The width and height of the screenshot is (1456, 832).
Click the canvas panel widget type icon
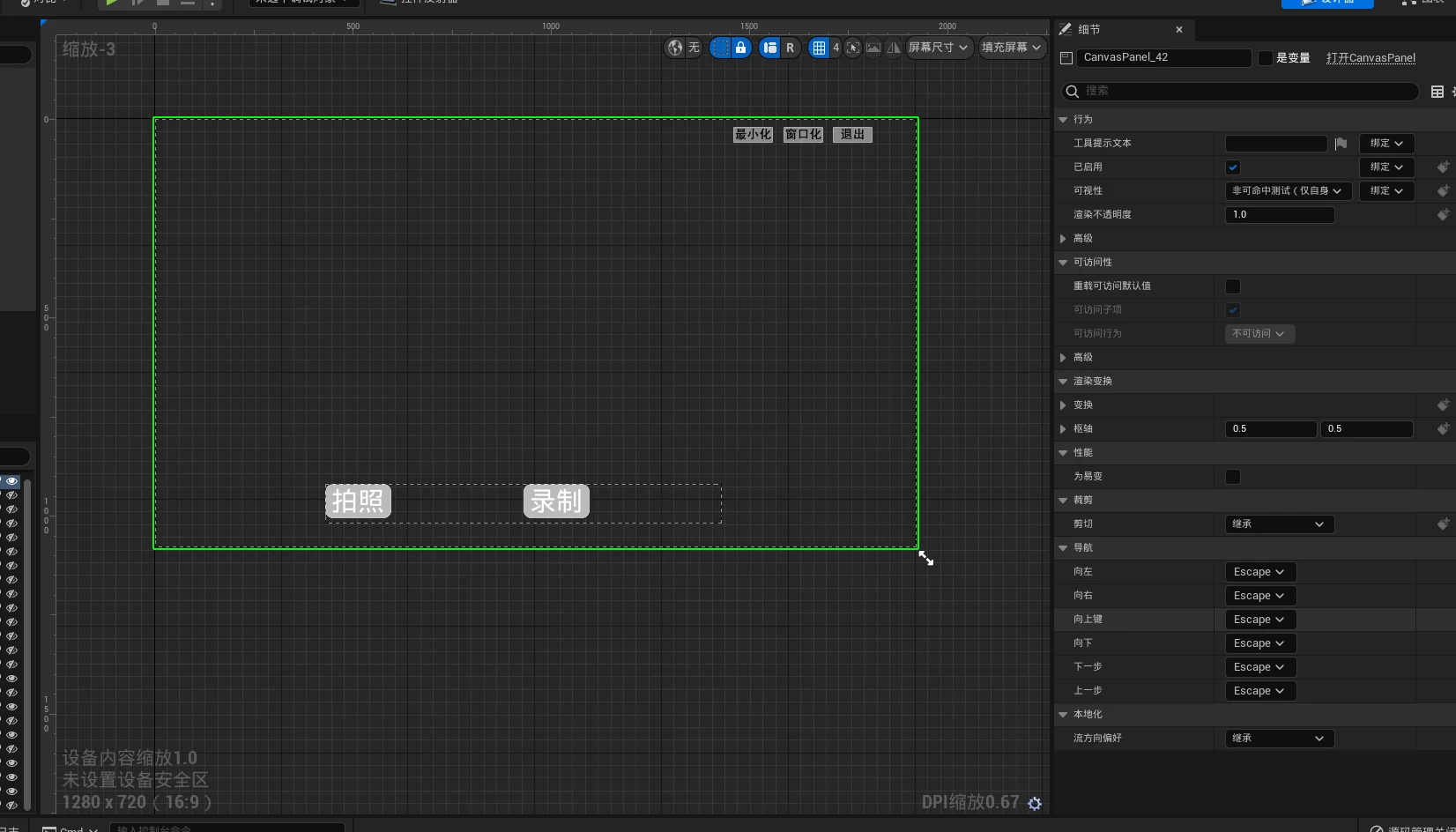click(x=1066, y=58)
